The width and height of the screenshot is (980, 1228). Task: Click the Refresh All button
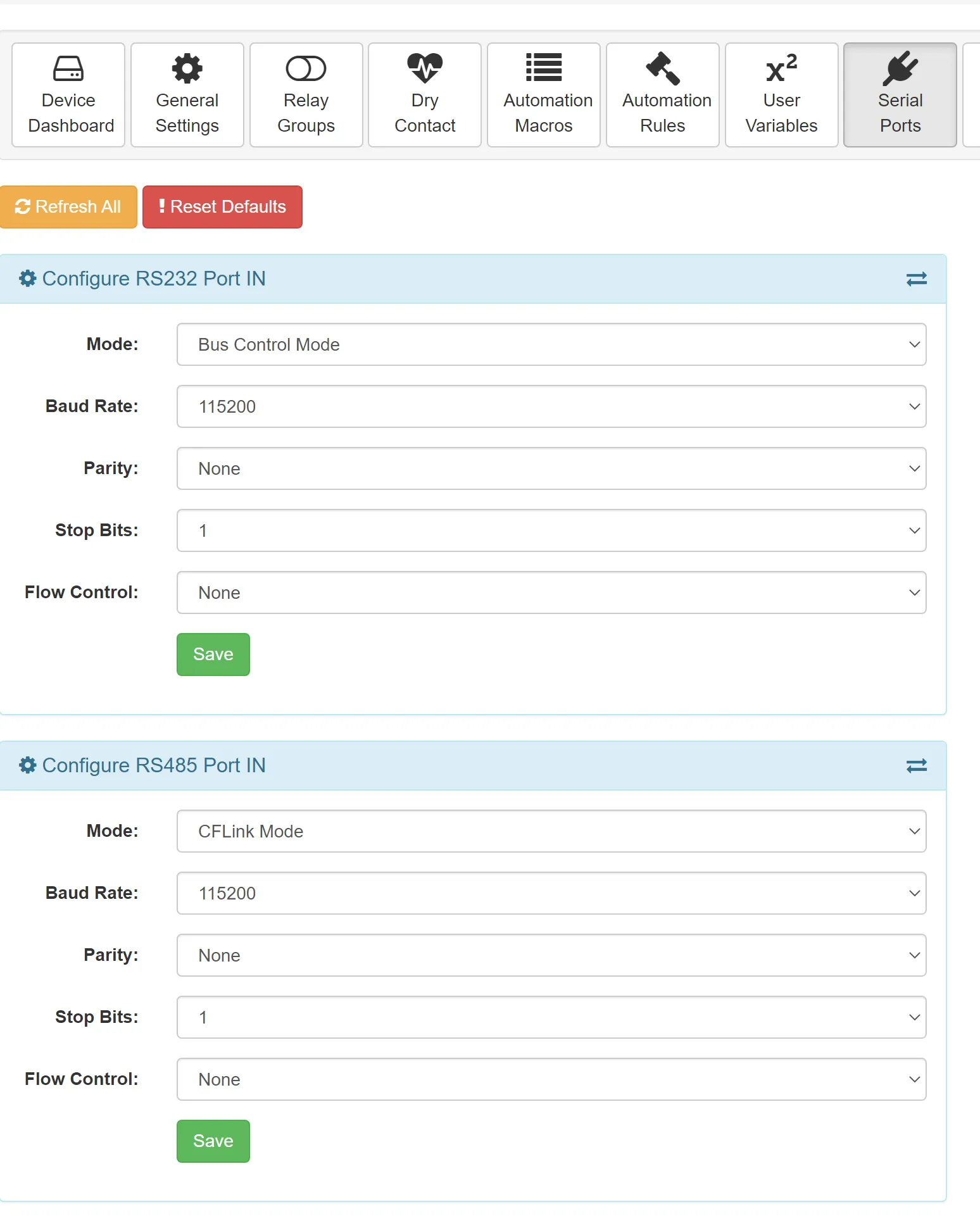(x=68, y=207)
